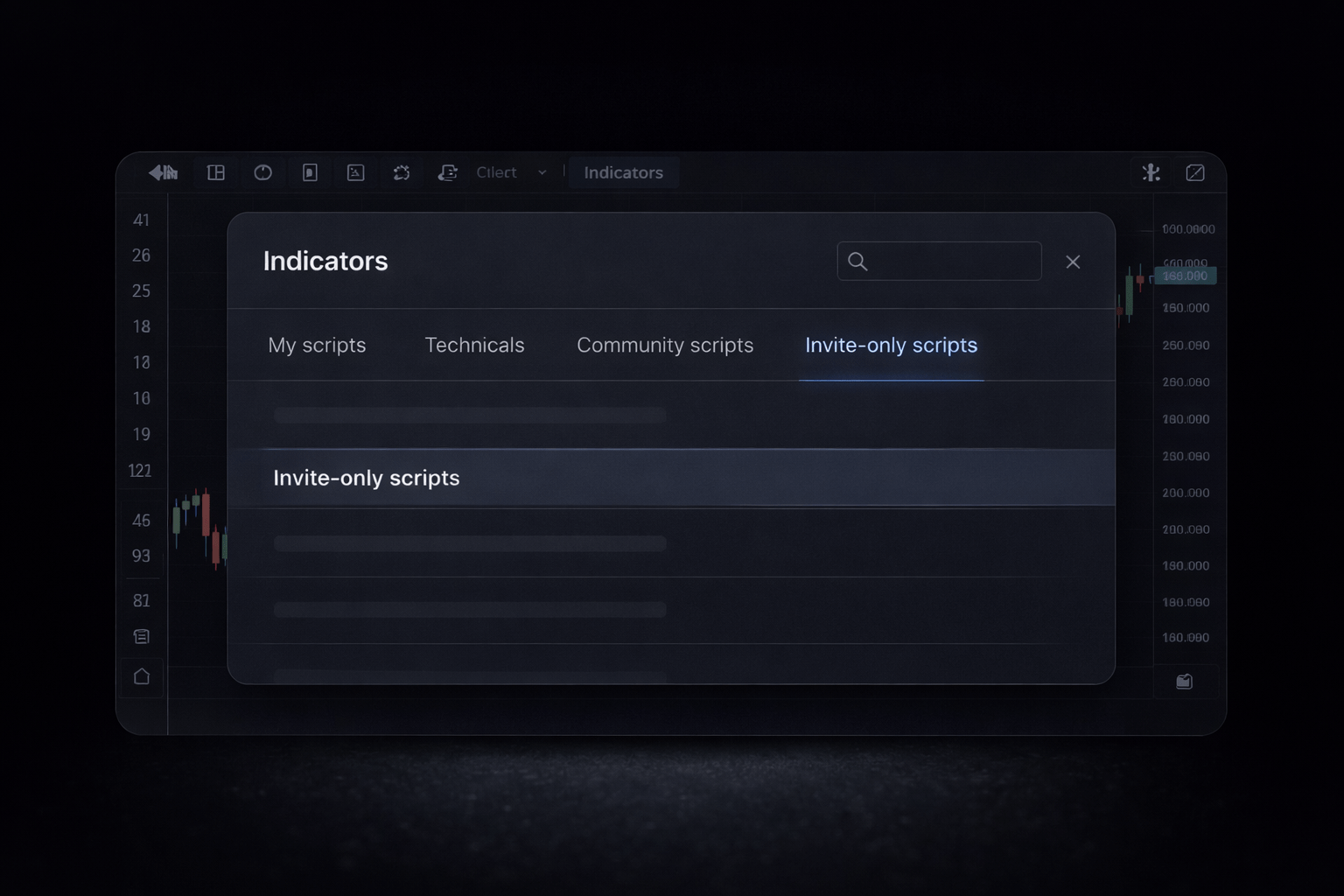Image resolution: width=1344 pixels, height=896 pixels.
Task: Click the indicators search input field
Action: tap(939, 261)
